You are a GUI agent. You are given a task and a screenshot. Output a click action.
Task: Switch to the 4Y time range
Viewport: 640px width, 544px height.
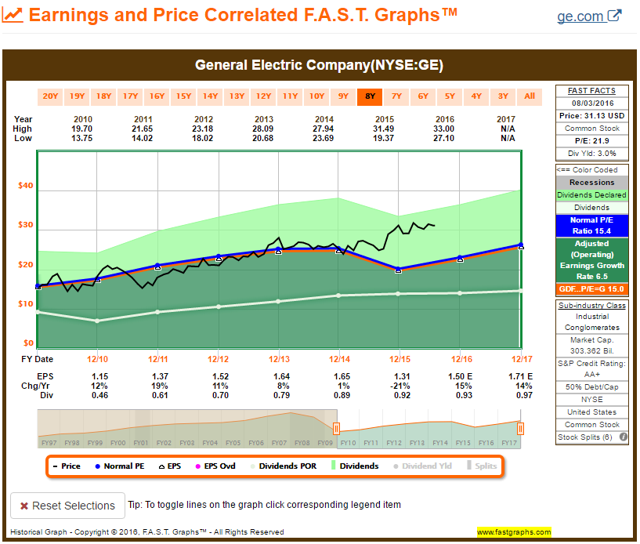tap(476, 97)
